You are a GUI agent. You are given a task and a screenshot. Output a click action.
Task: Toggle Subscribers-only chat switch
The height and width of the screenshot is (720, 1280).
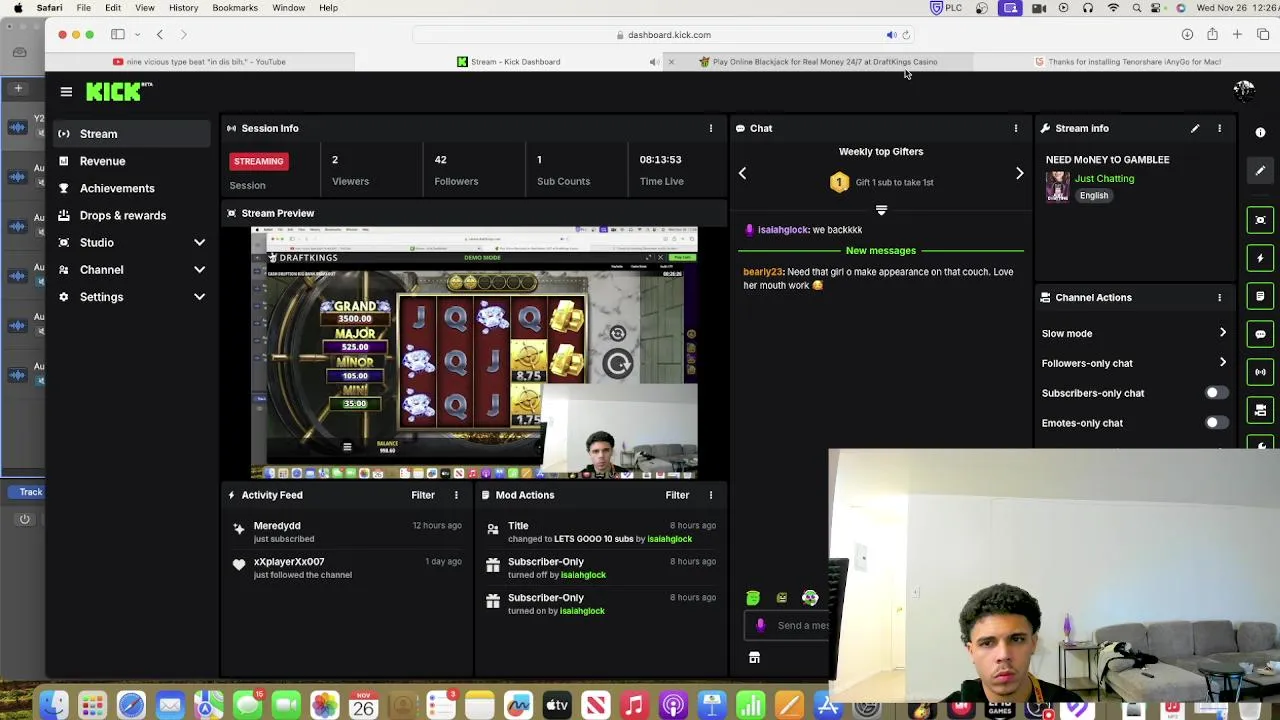pyautogui.click(x=1215, y=393)
